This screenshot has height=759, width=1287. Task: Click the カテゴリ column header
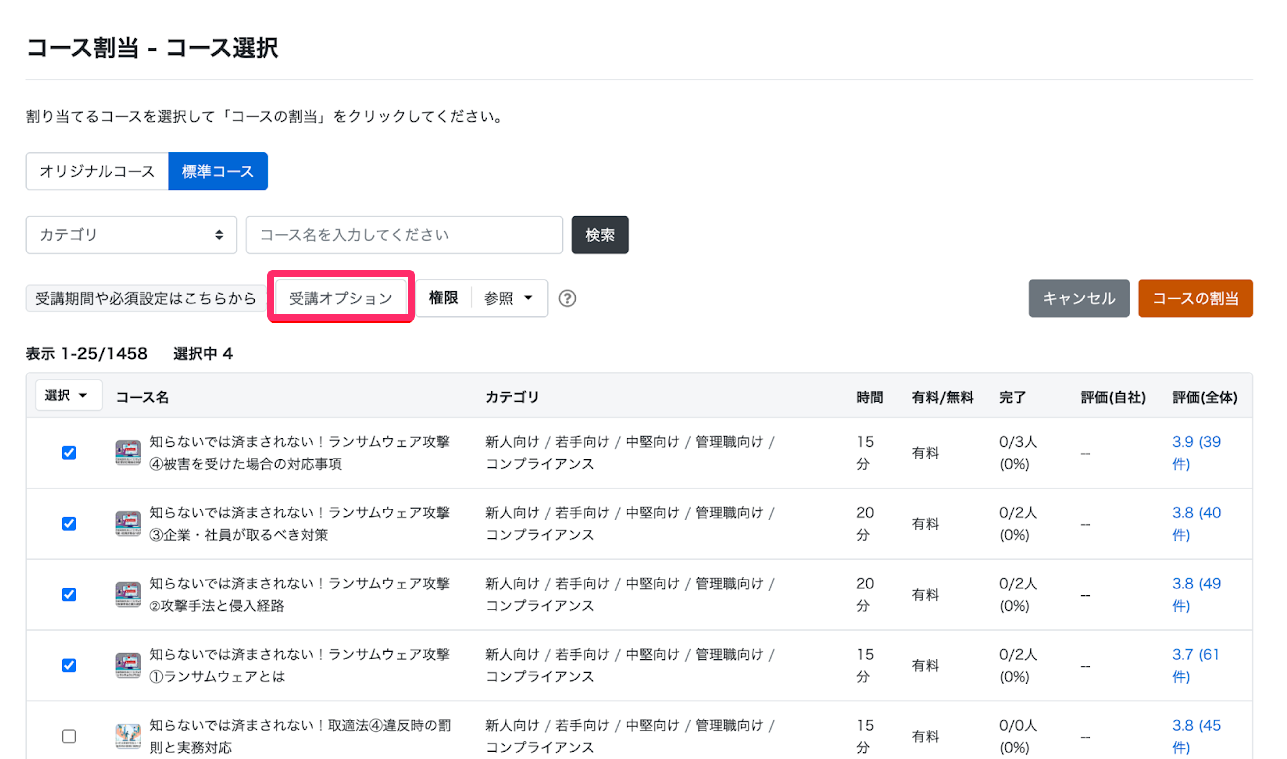pyautogui.click(x=512, y=397)
